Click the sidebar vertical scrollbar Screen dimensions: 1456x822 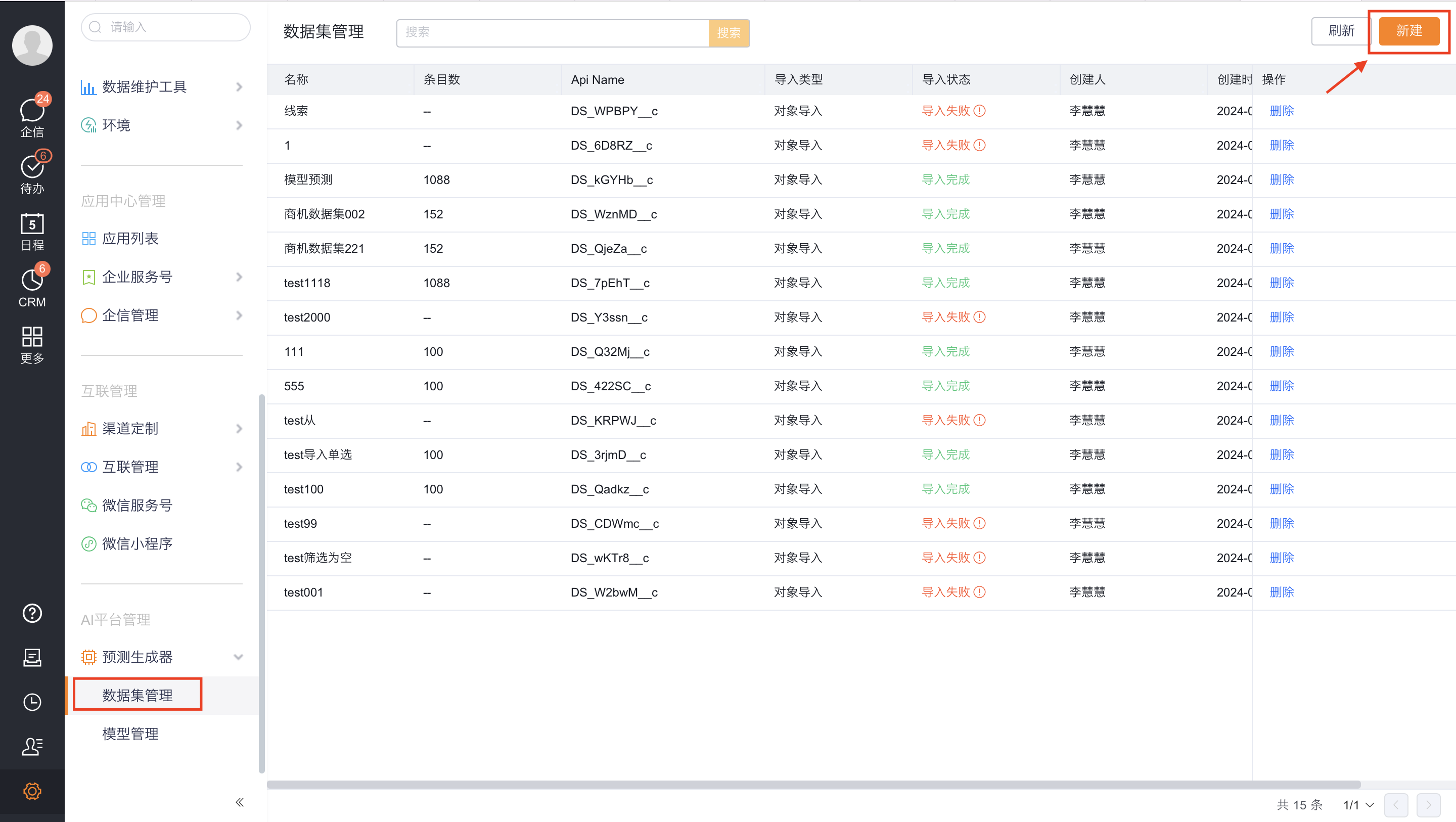pos(262,583)
